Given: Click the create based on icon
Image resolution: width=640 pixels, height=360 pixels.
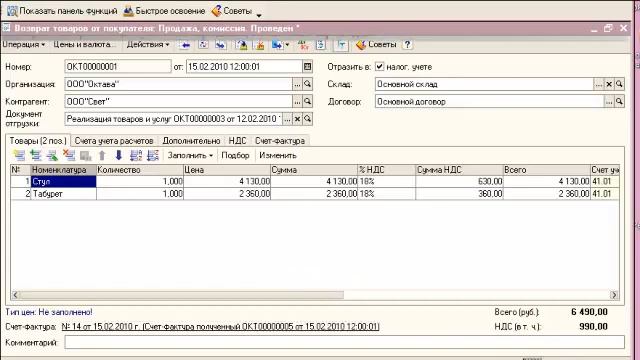Looking at the screenshot, I should (x=277, y=45).
